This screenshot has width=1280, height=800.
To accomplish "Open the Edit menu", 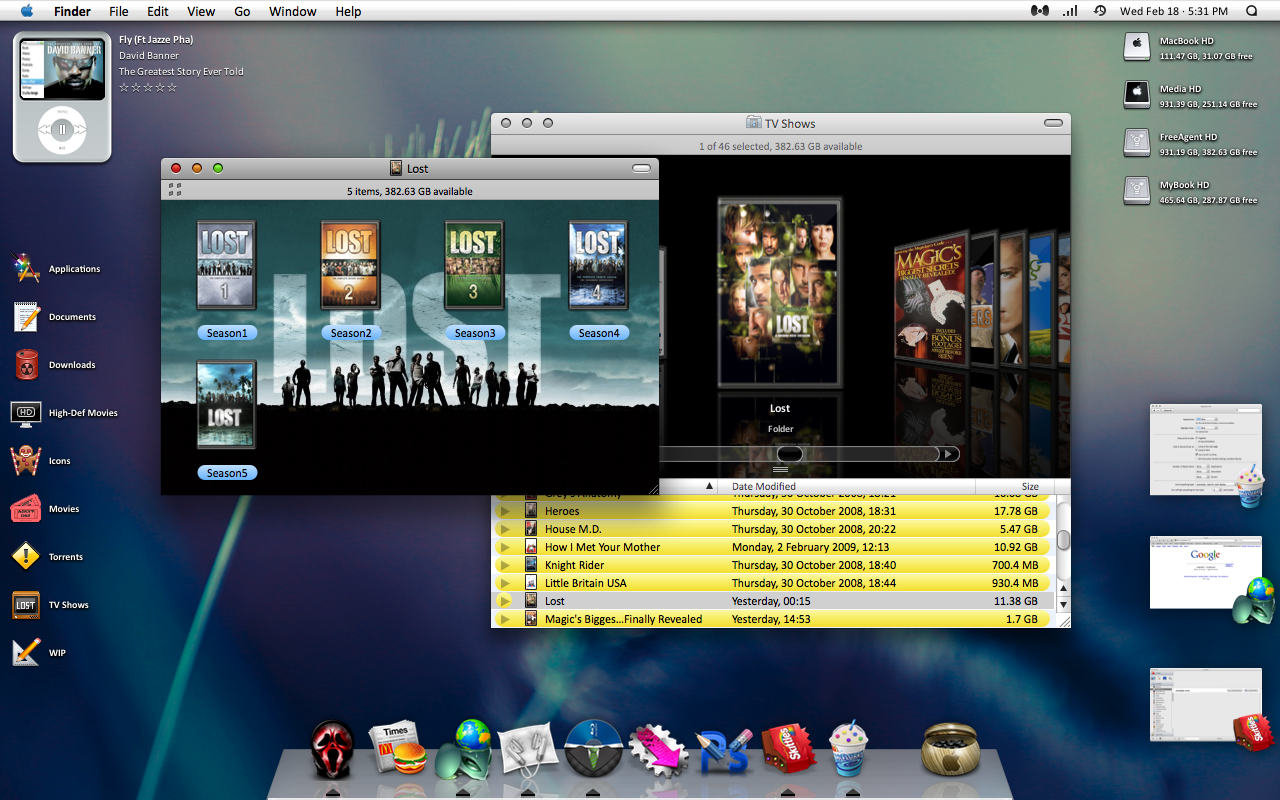I will click(157, 11).
